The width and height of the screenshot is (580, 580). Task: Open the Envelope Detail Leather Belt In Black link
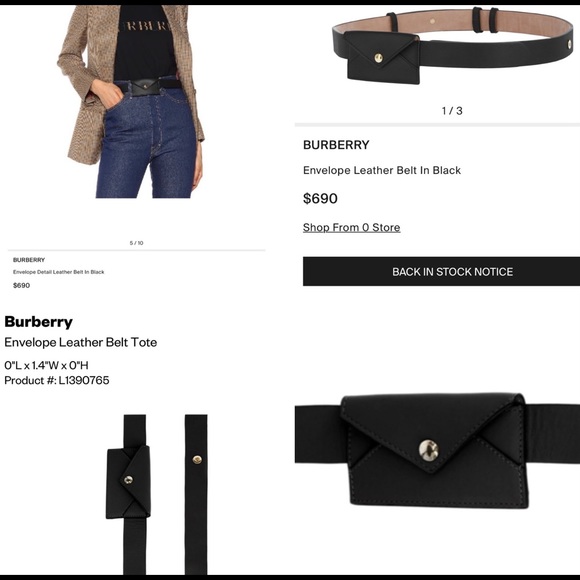coord(58,272)
